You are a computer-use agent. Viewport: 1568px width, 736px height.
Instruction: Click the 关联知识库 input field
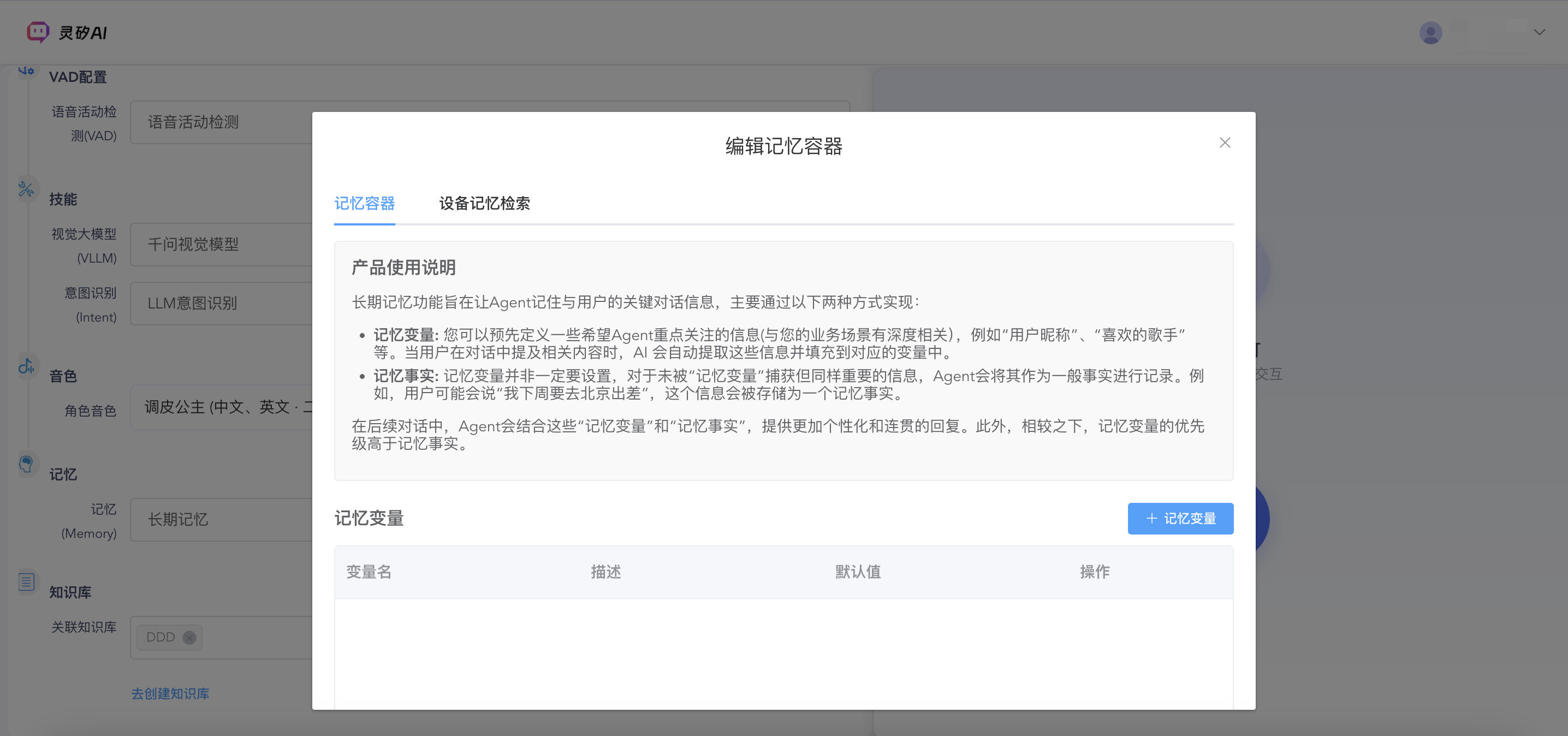(243, 637)
